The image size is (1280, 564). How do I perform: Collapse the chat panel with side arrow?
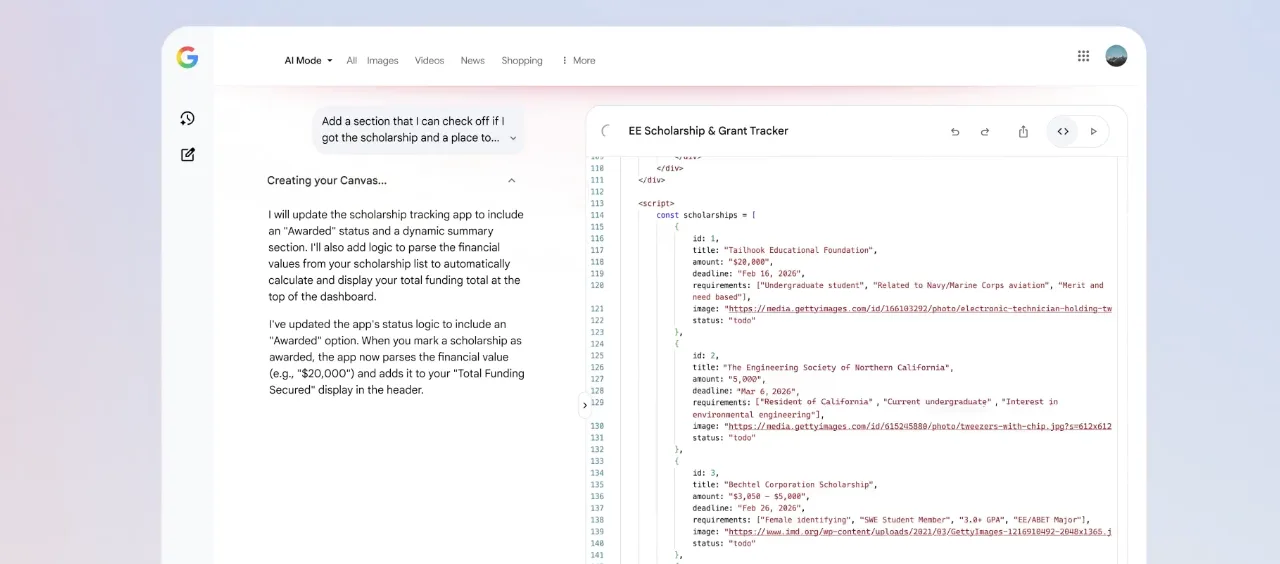click(585, 405)
